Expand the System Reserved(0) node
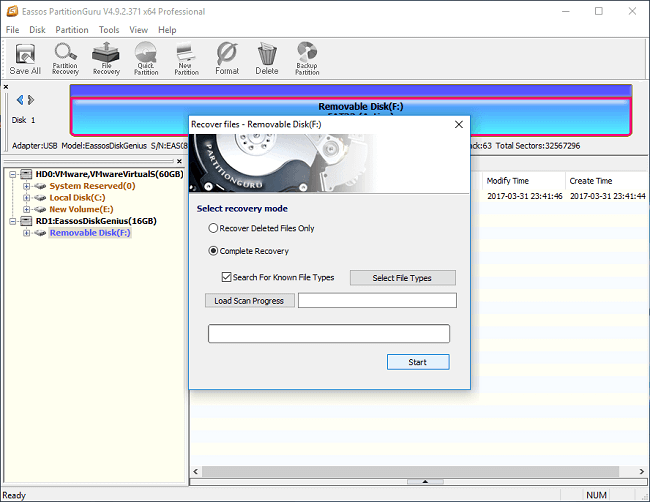The image size is (650, 502). [27, 186]
